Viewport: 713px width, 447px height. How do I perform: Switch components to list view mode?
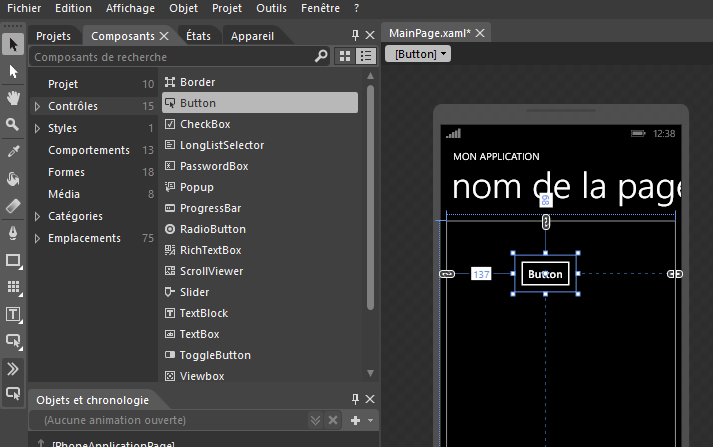366,56
